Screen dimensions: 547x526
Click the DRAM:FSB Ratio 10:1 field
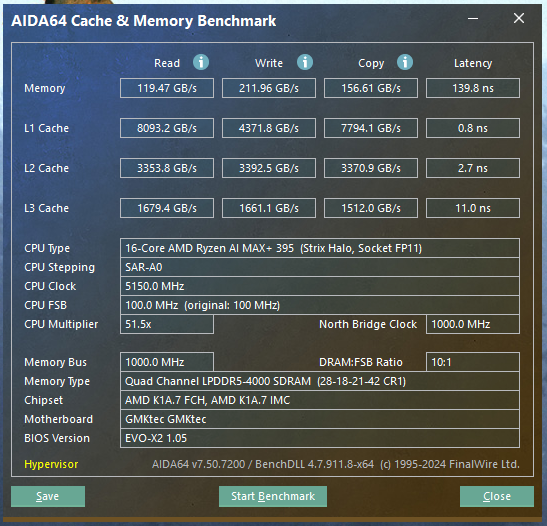(473, 362)
